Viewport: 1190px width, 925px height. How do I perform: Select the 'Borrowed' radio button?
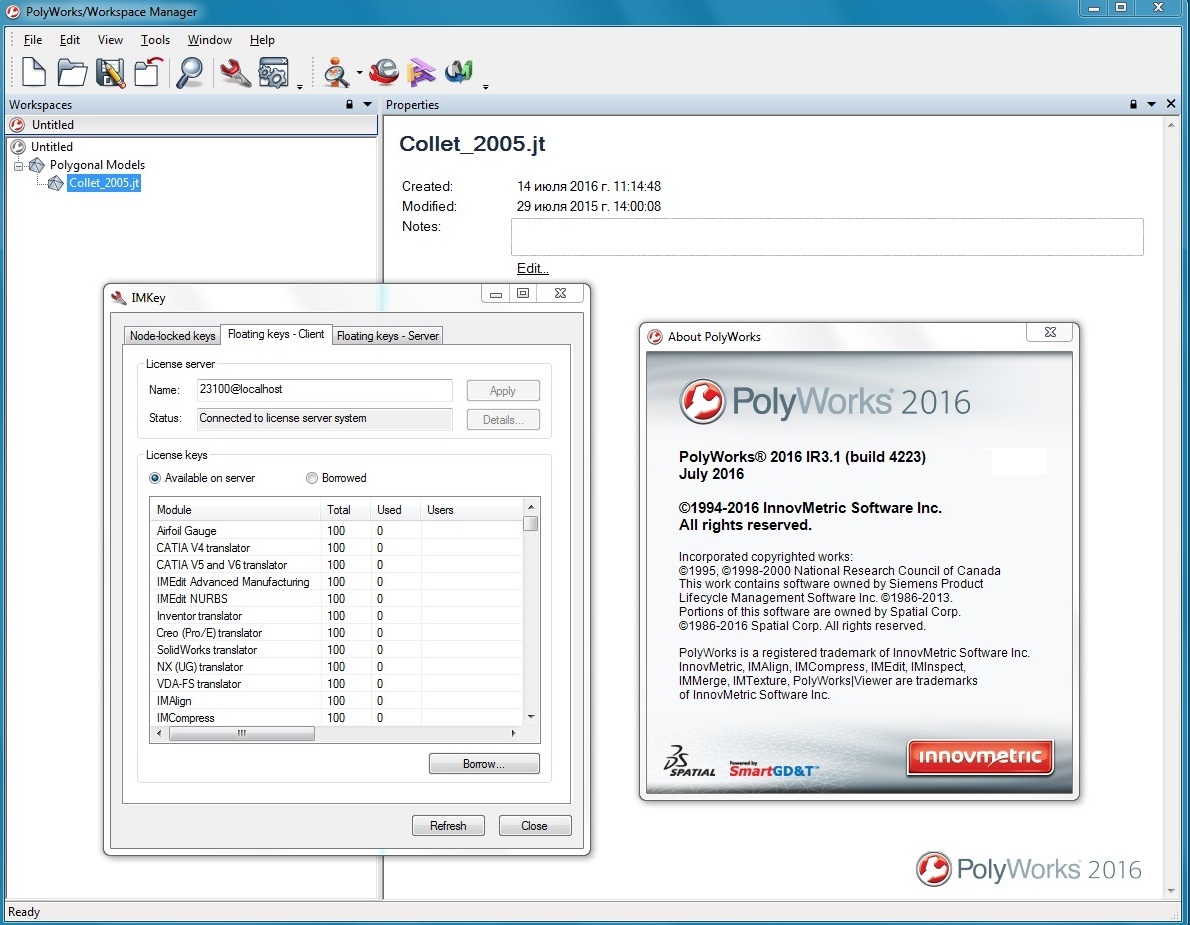312,478
